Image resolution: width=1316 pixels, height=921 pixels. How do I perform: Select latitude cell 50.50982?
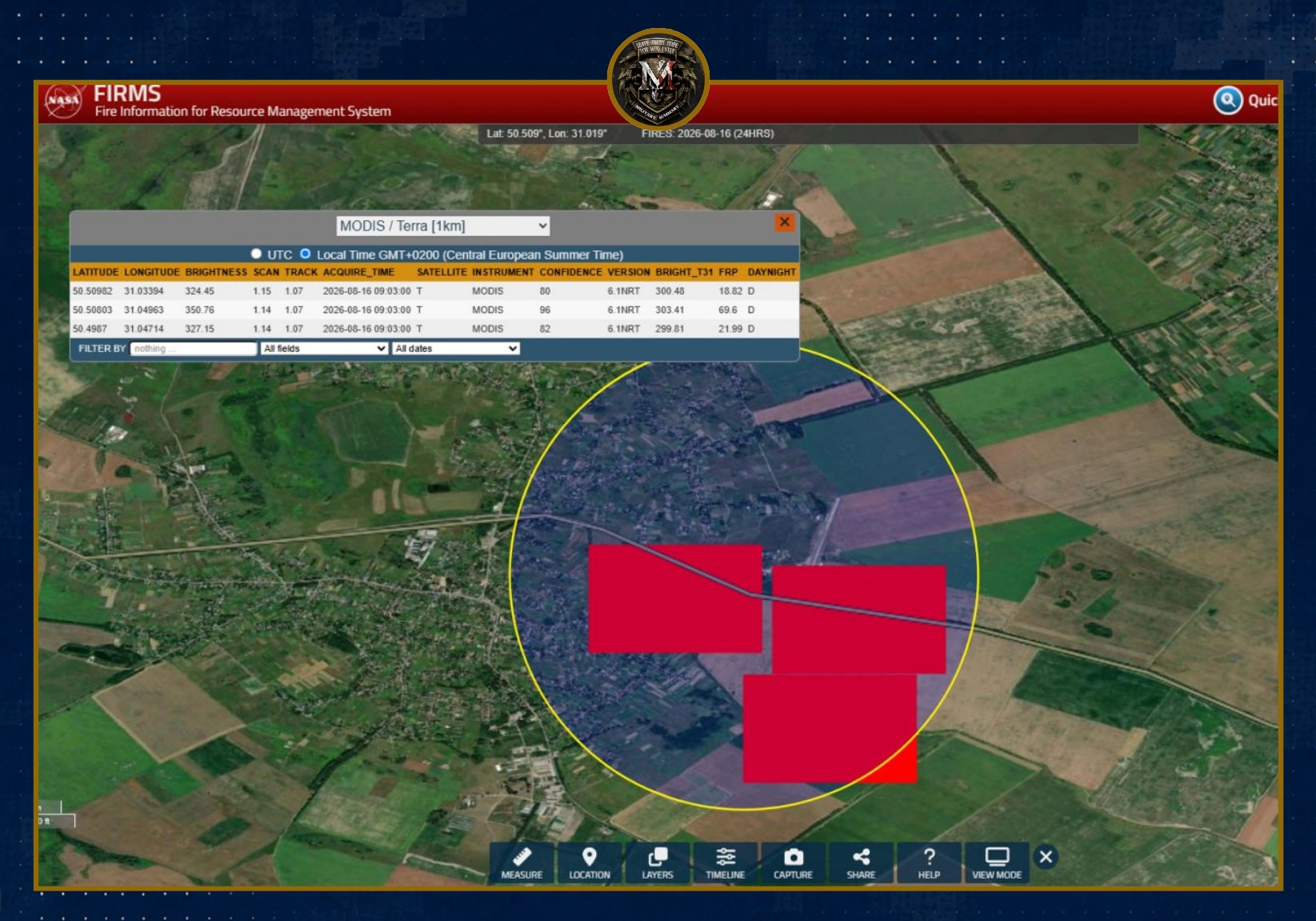(x=93, y=291)
